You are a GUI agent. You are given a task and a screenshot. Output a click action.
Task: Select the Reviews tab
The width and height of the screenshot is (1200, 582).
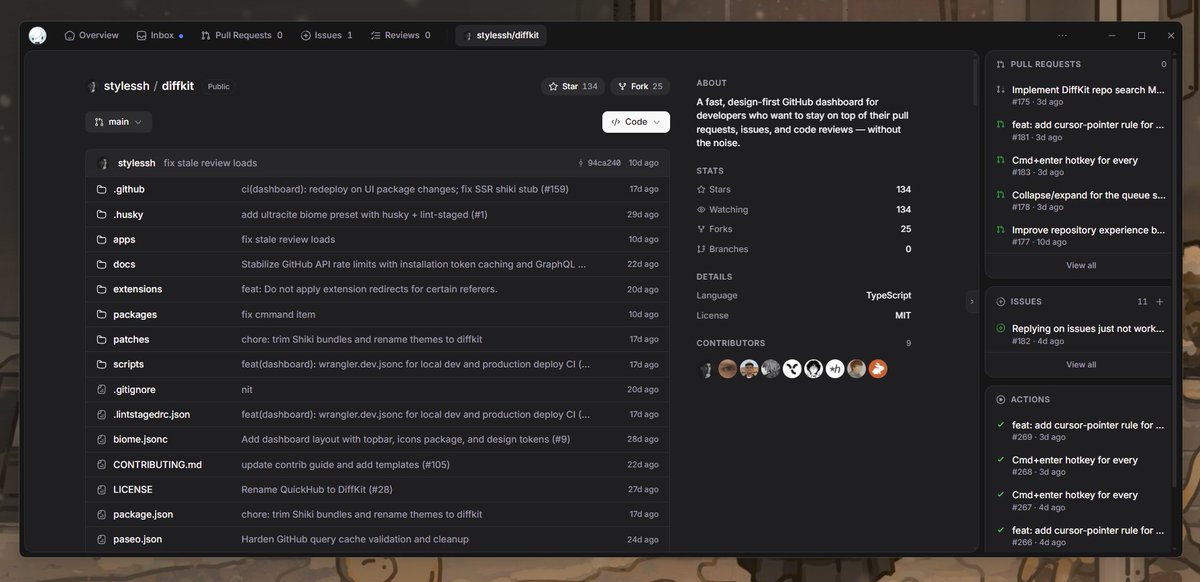tap(401, 35)
